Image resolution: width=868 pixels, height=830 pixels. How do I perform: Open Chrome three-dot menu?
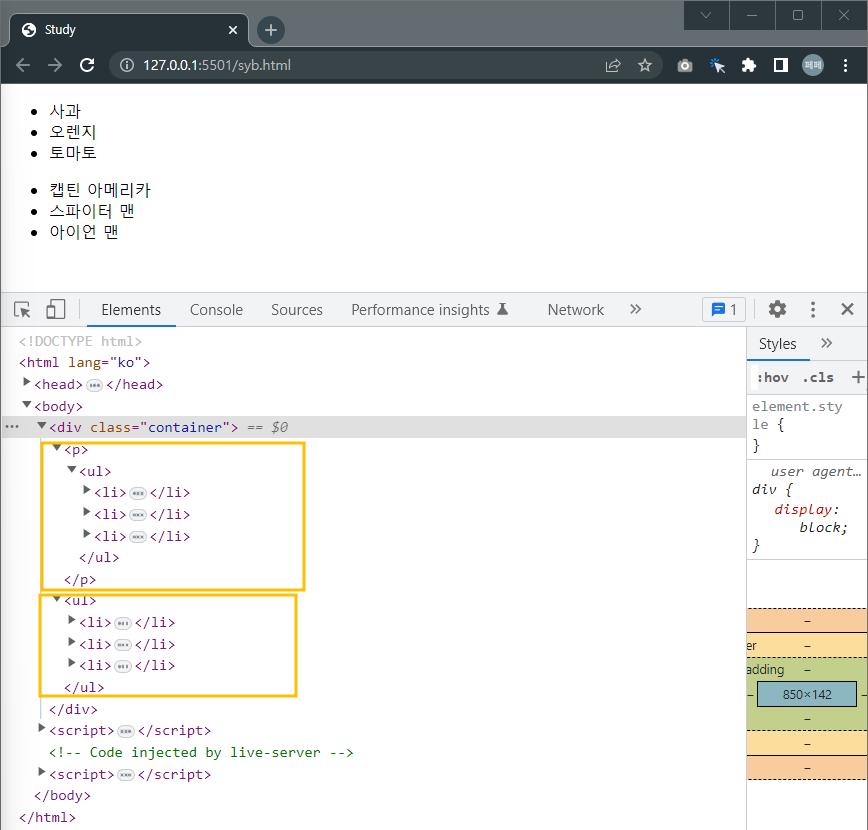[x=845, y=65]
